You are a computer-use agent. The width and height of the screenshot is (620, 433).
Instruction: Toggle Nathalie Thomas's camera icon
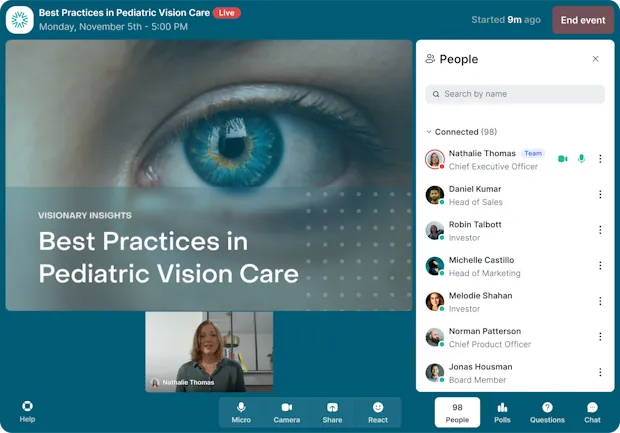pos(563,159)
